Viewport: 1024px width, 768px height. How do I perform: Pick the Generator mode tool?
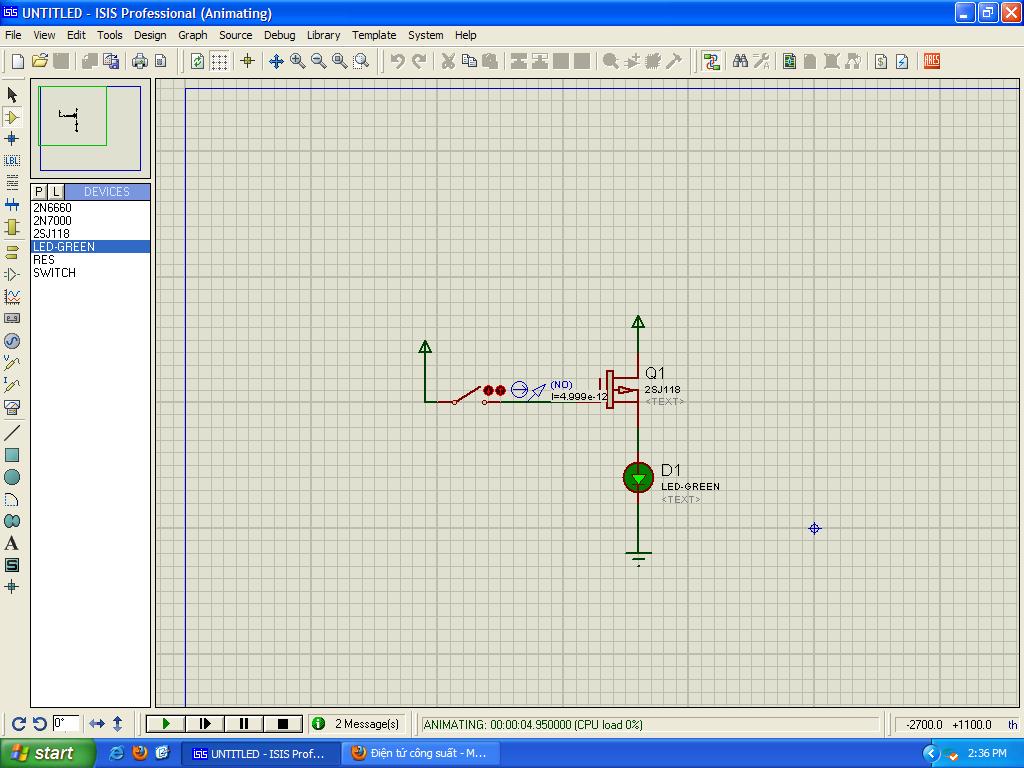coord(12,341)
